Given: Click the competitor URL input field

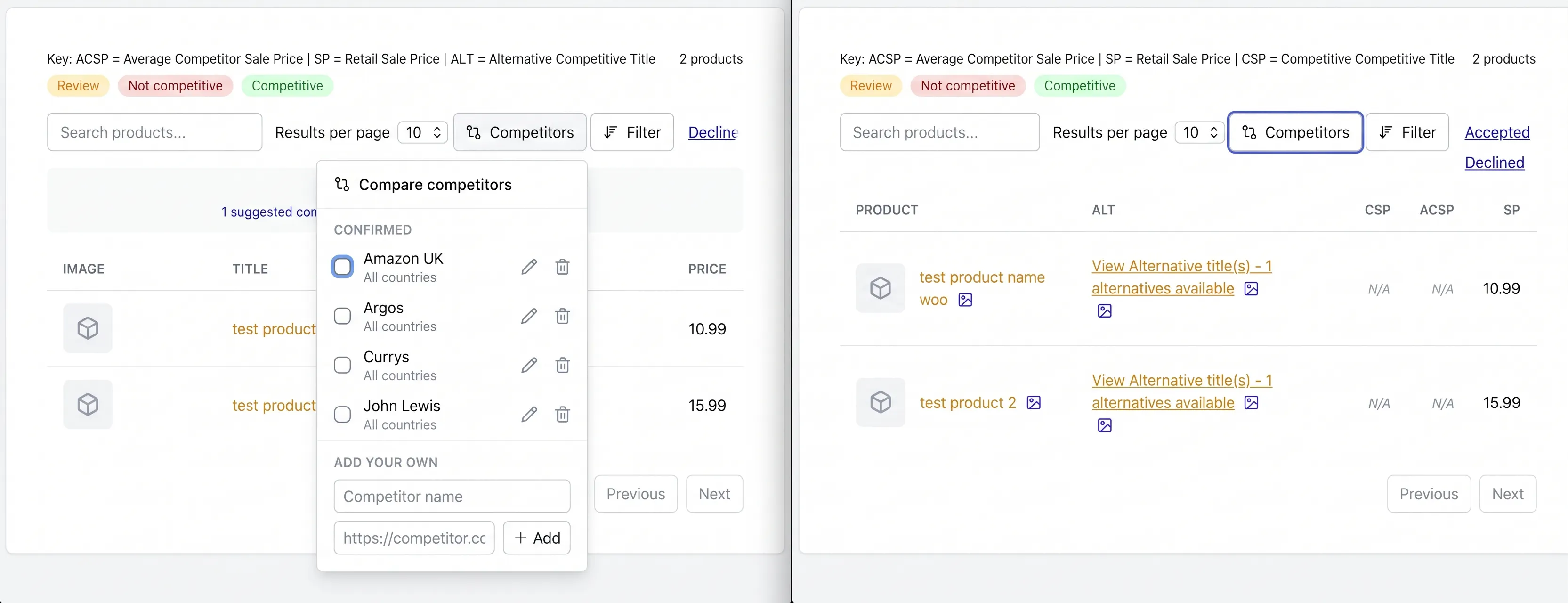Looking at the screenshot, I should (x=414, y=538).
